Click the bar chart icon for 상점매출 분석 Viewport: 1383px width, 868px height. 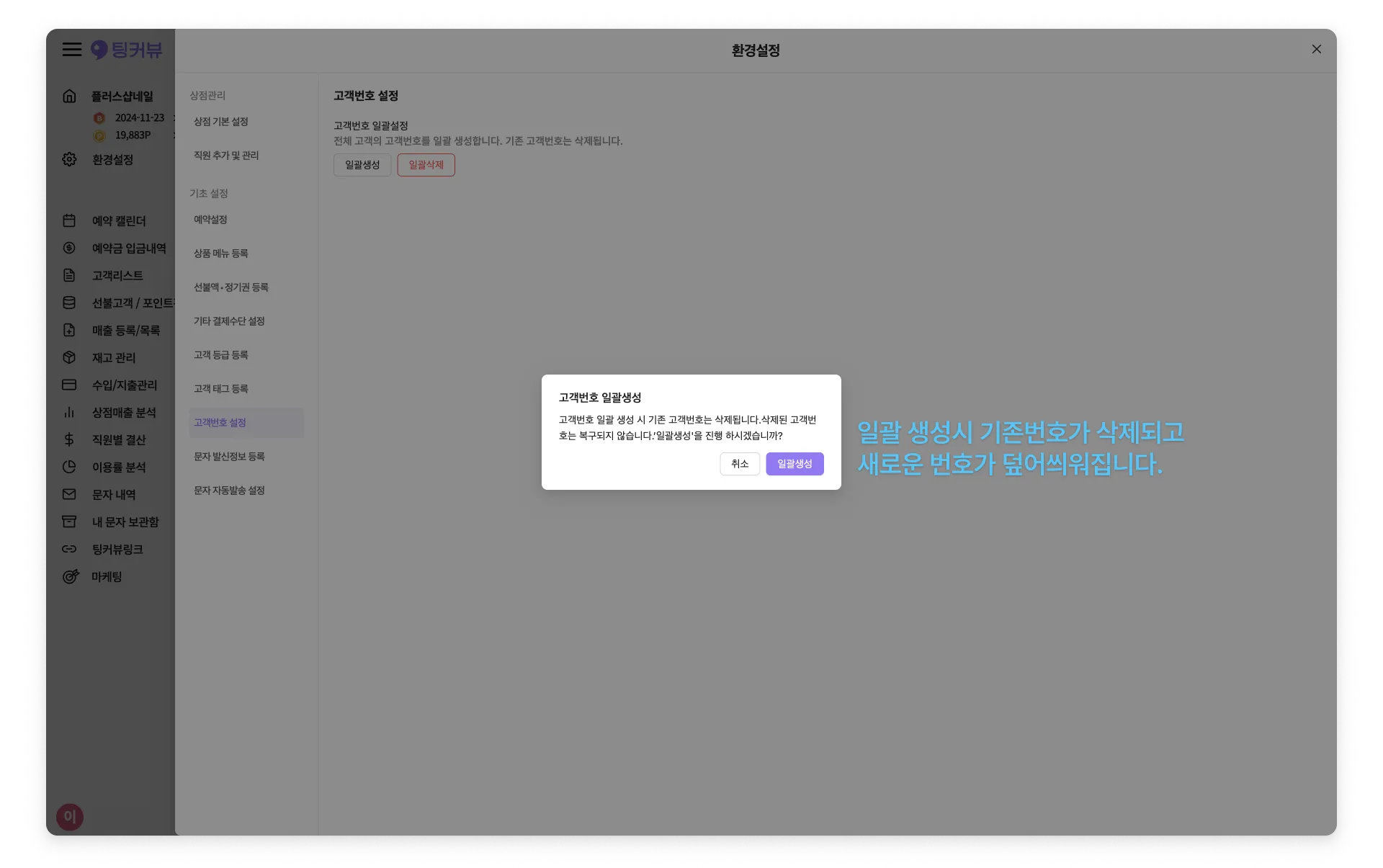[x=69, y=412]
